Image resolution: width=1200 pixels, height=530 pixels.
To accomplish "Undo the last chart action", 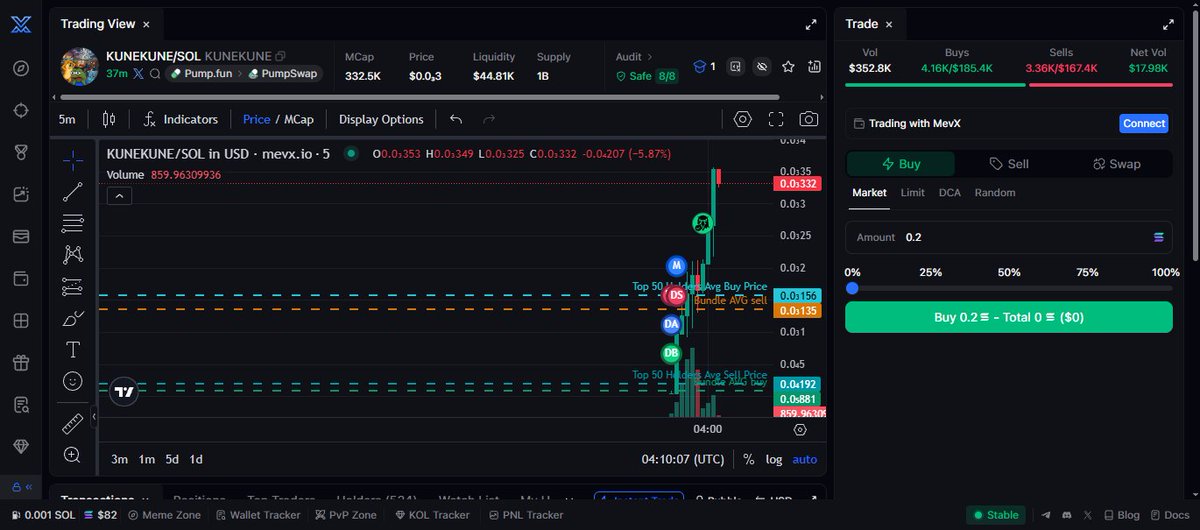I will tap(456, 119).
